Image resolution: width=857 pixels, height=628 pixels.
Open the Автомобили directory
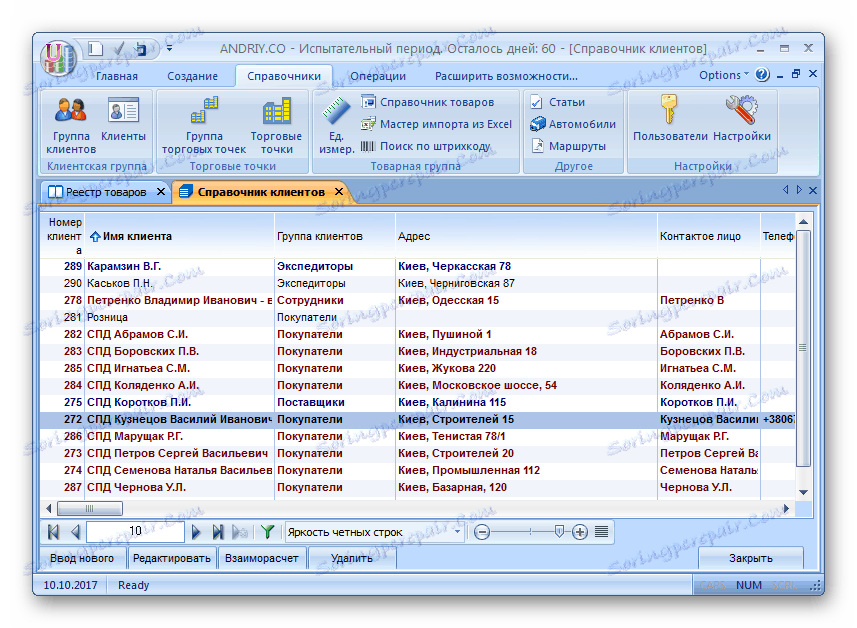tap(573, 124)
